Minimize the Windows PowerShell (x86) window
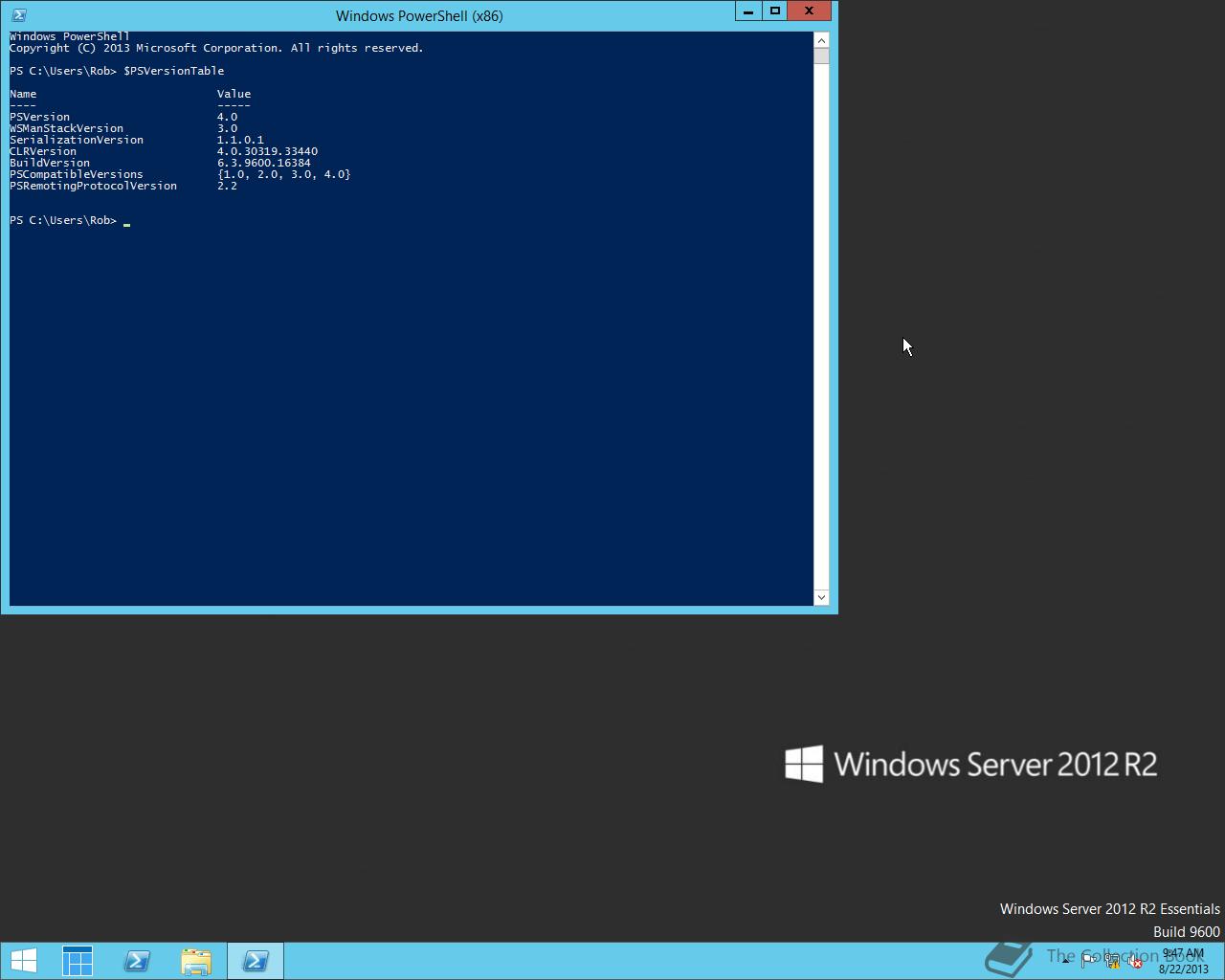 (748, 11)
